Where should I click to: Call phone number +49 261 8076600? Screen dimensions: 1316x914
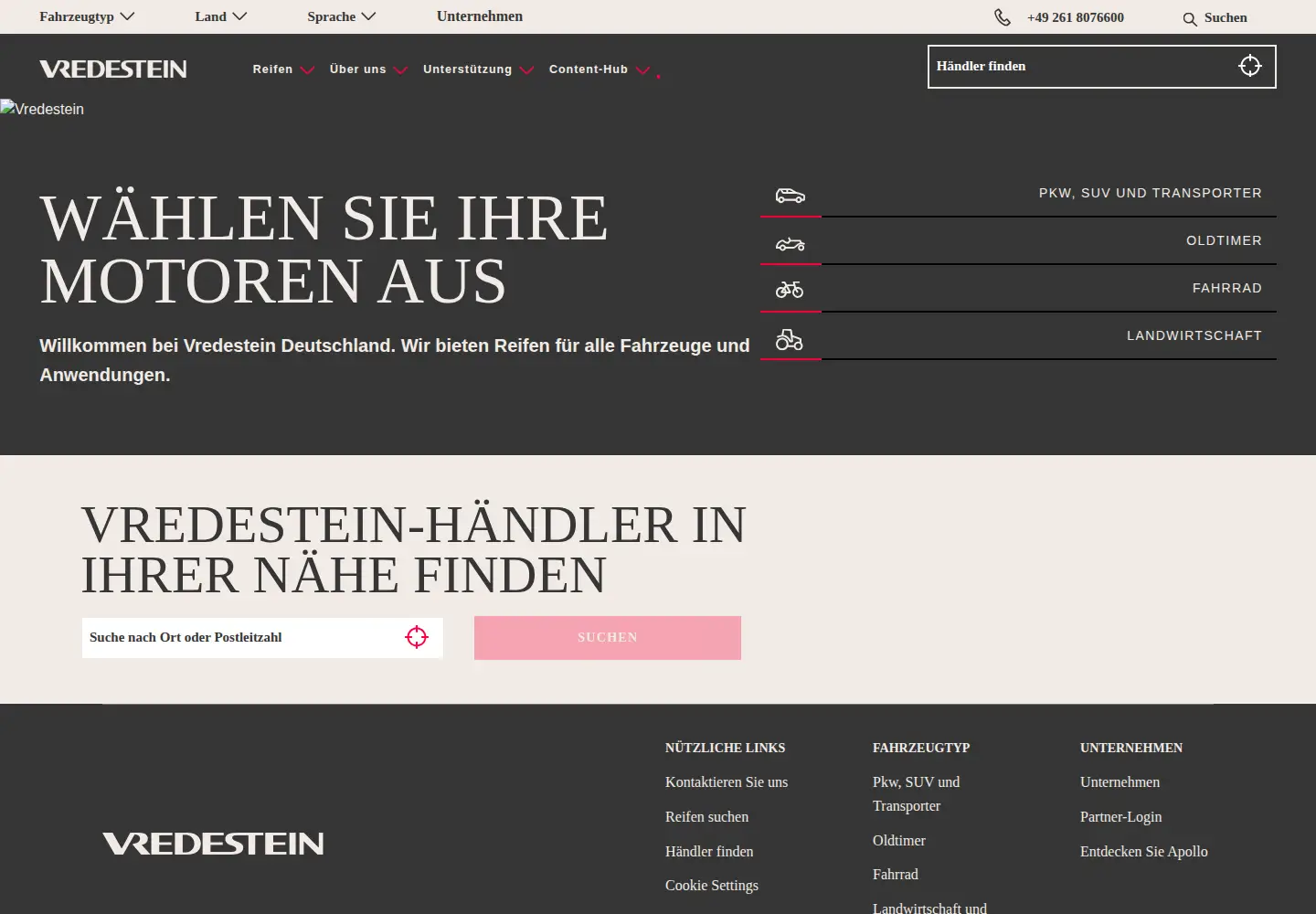pos(1076,17)
